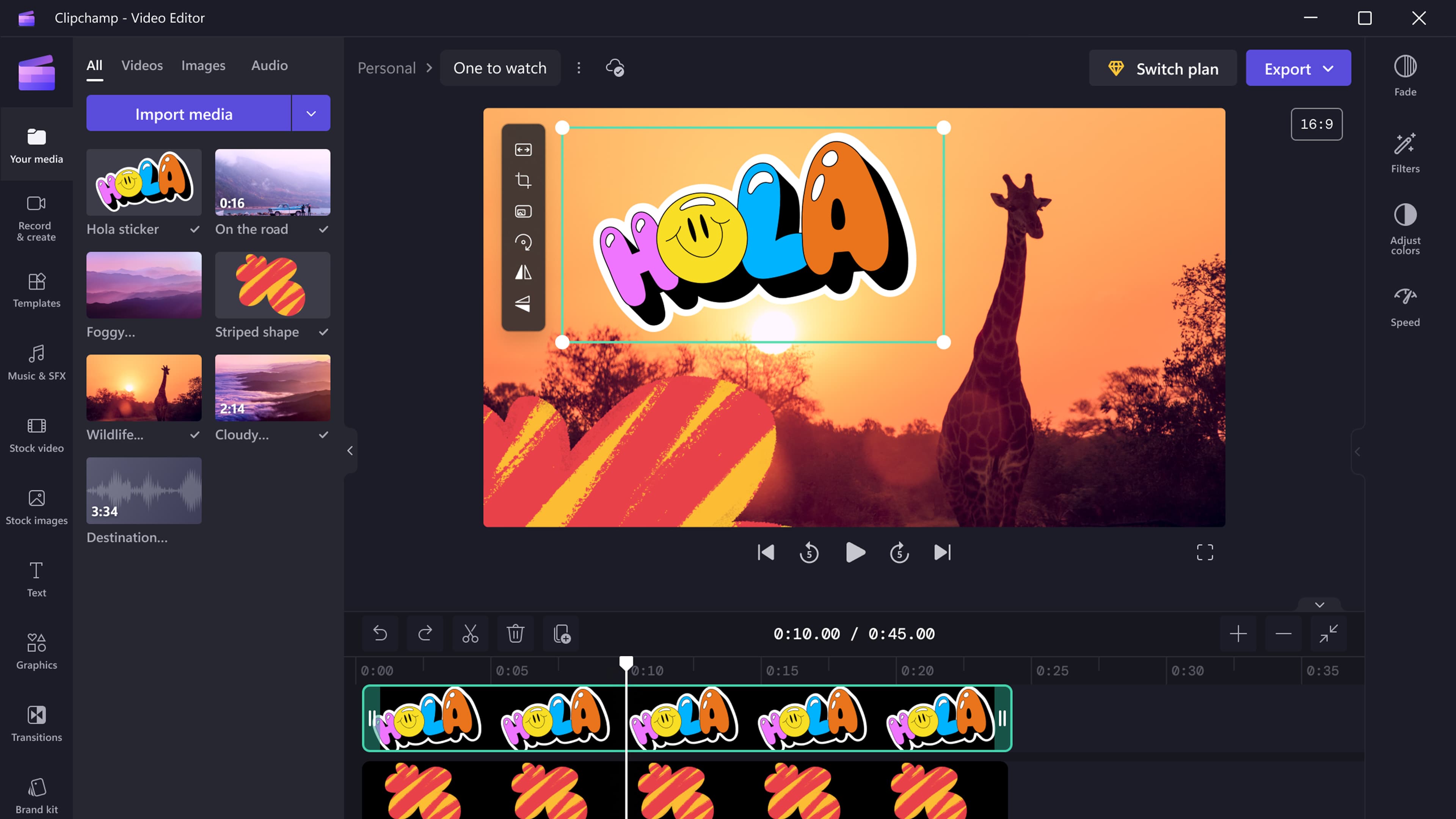Screen dimensions: 1456x819
Task: Switch to the Videos tab
Action: (x=142, y=66)
